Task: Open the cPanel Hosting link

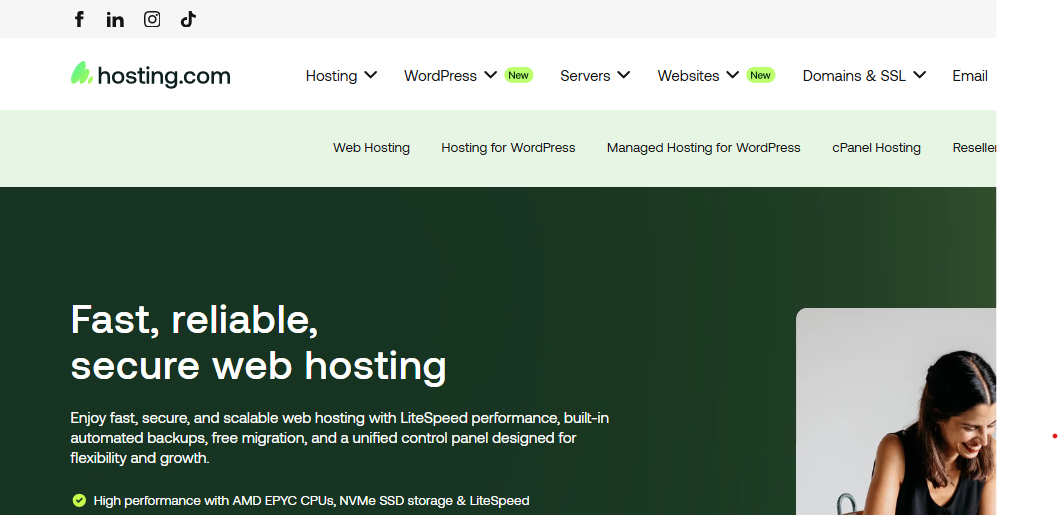Action: click(x=876, y=148)
